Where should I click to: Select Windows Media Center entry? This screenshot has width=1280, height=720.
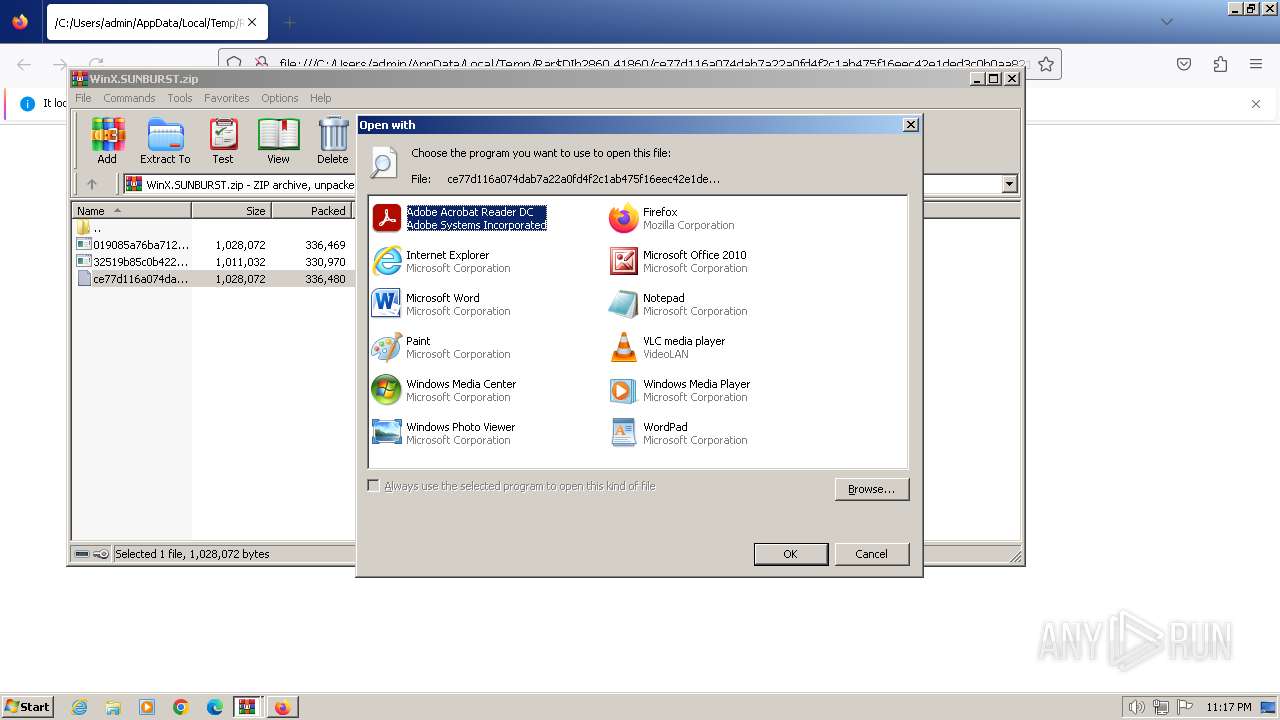pyautogui.click(x=444, y=390)
